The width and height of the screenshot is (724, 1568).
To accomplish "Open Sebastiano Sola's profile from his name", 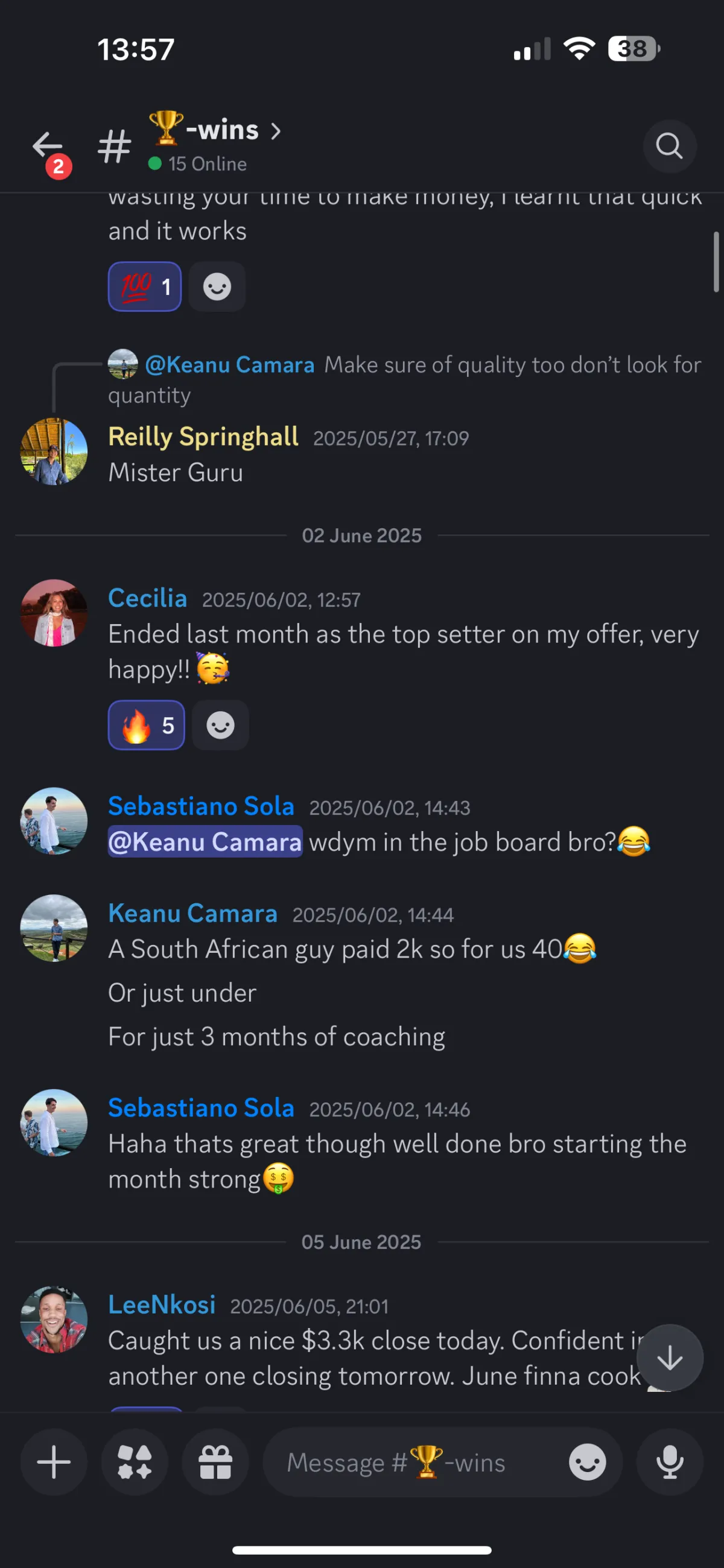I will click(201, 806).
